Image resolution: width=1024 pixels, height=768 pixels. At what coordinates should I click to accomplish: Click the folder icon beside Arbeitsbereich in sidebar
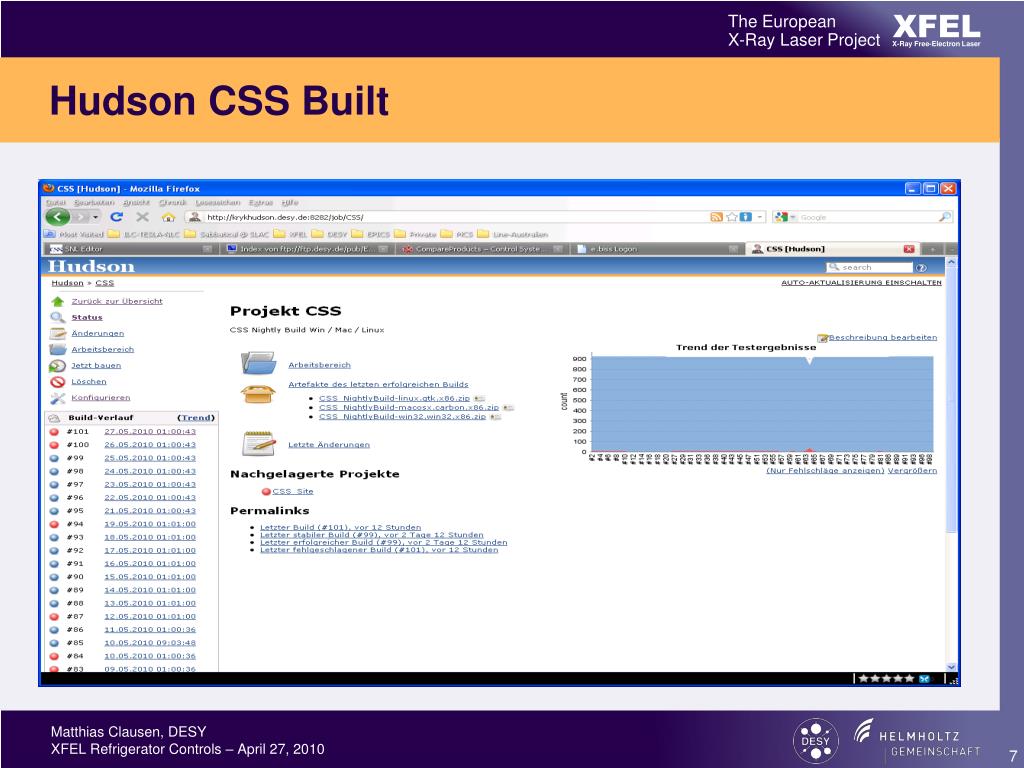[57, 349]
